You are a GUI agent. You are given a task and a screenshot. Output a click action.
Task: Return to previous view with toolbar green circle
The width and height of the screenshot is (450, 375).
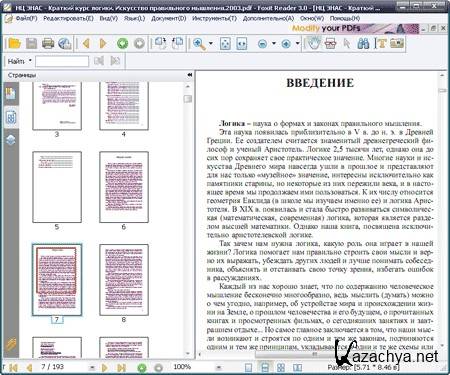click(122, 43)
